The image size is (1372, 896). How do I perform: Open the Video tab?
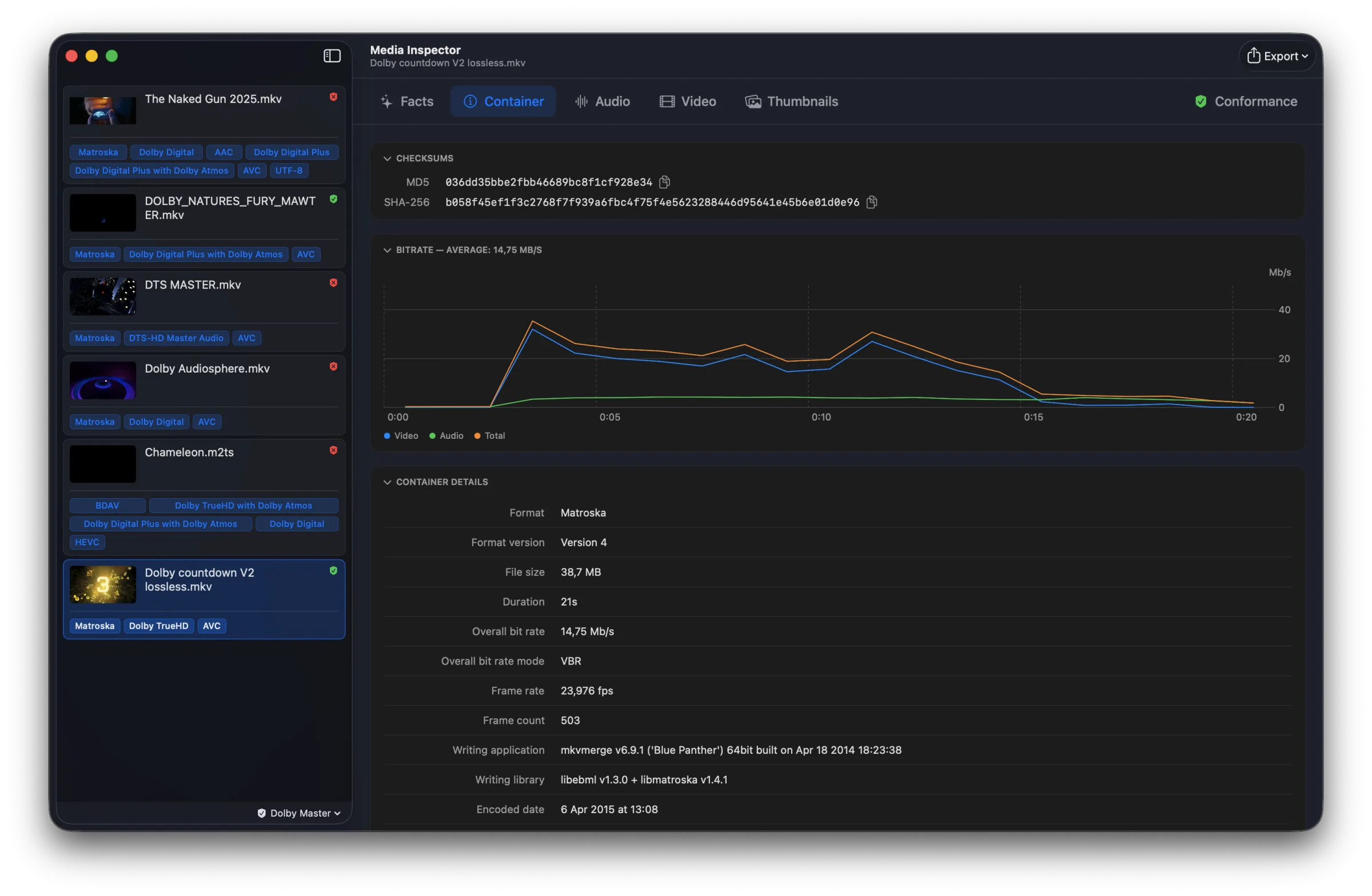pos(688,102)
